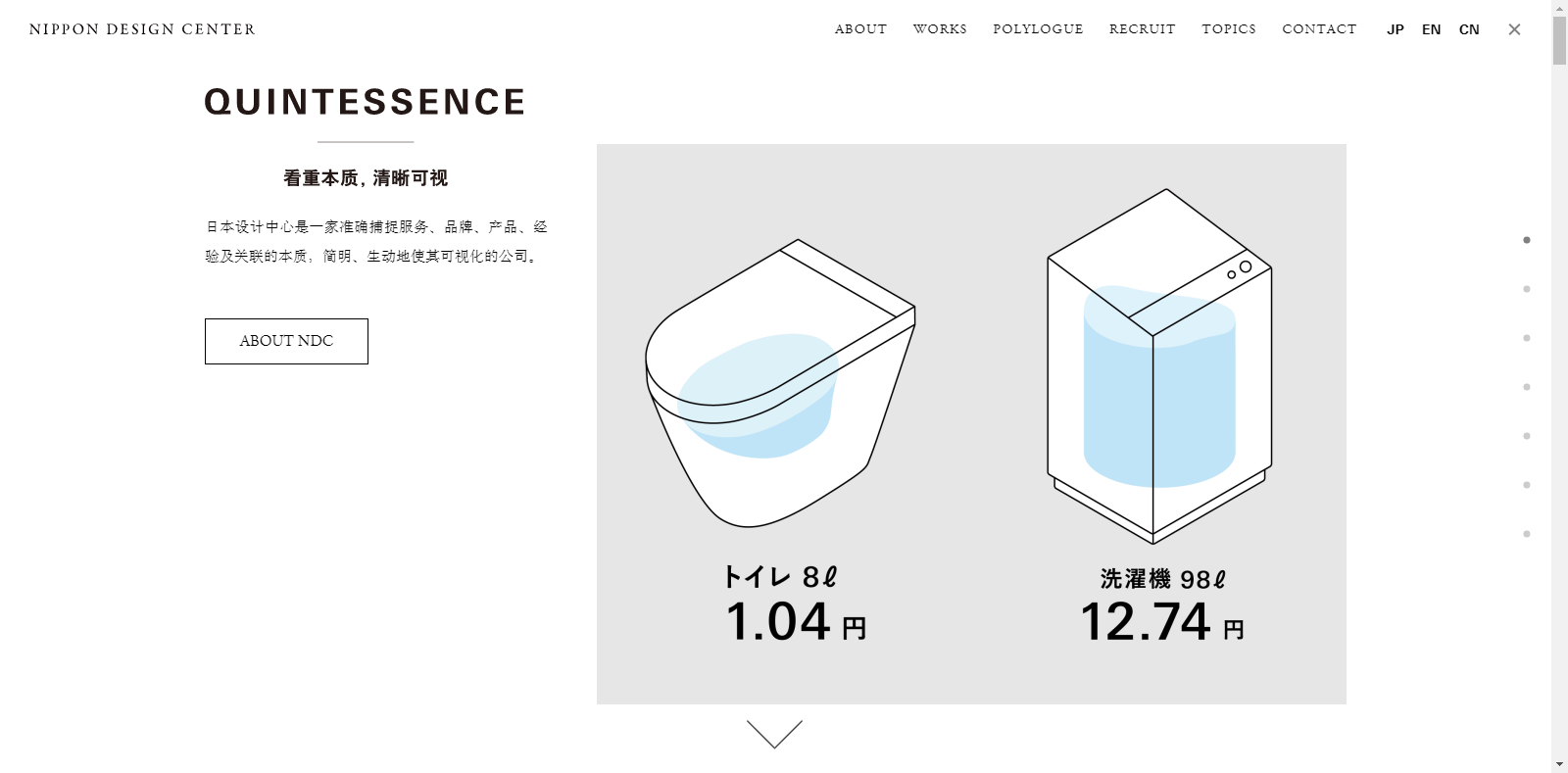The height and width of the screenshot is (773, 1568).
Task: Click the '洗濯機 98ℓ' label
Action: (1162, 579)
